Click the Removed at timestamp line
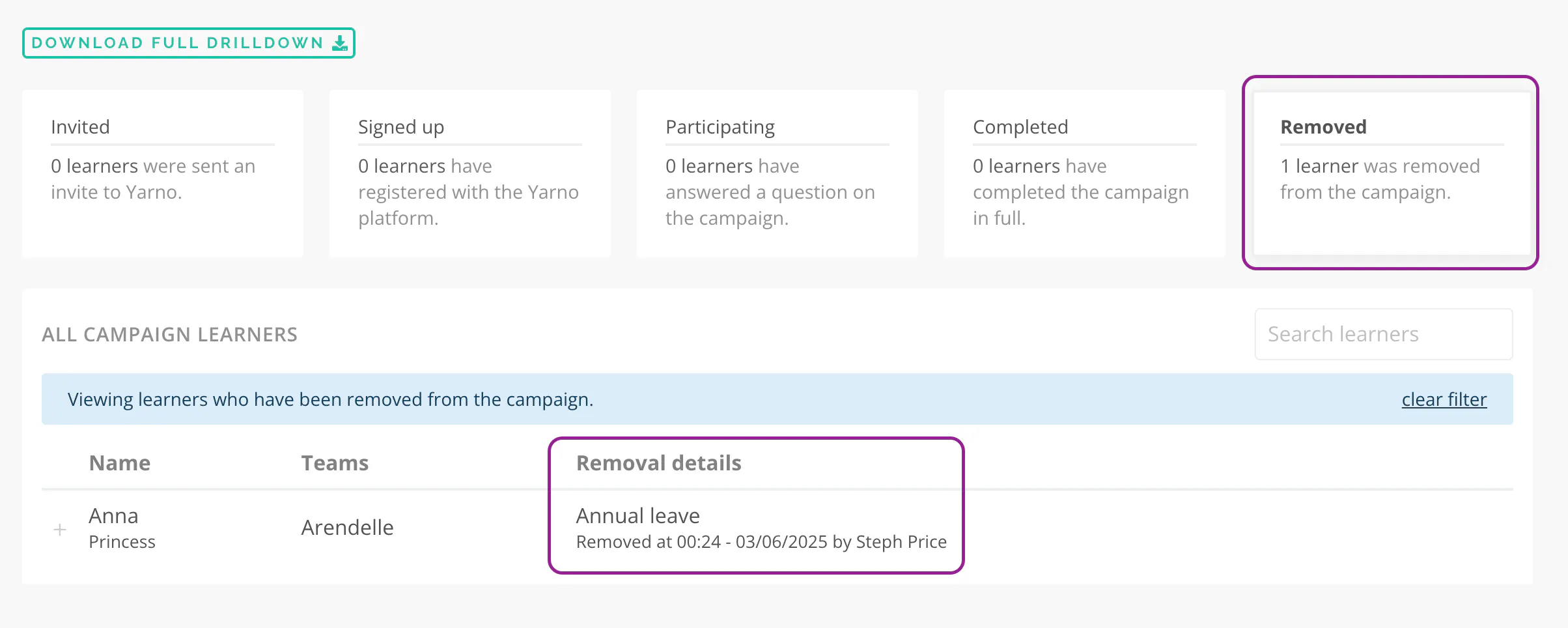 click(761, 542)
